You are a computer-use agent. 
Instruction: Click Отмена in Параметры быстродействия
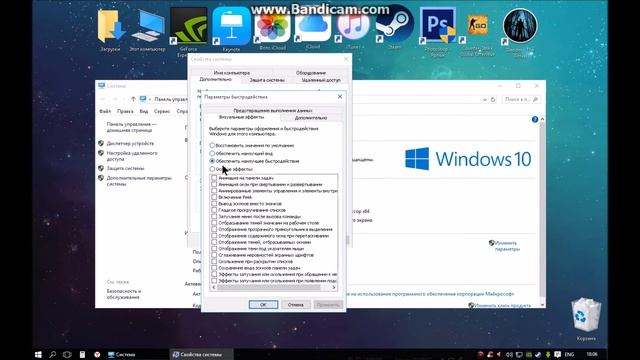click(296, 304)
